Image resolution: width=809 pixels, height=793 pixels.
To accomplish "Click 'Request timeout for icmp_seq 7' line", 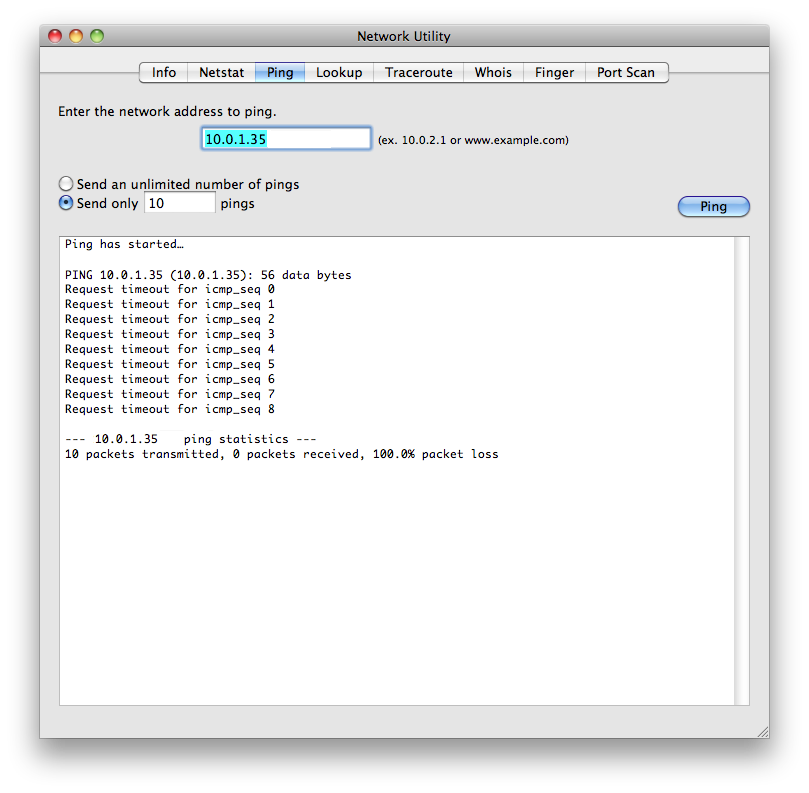I will tap(170, 394).
